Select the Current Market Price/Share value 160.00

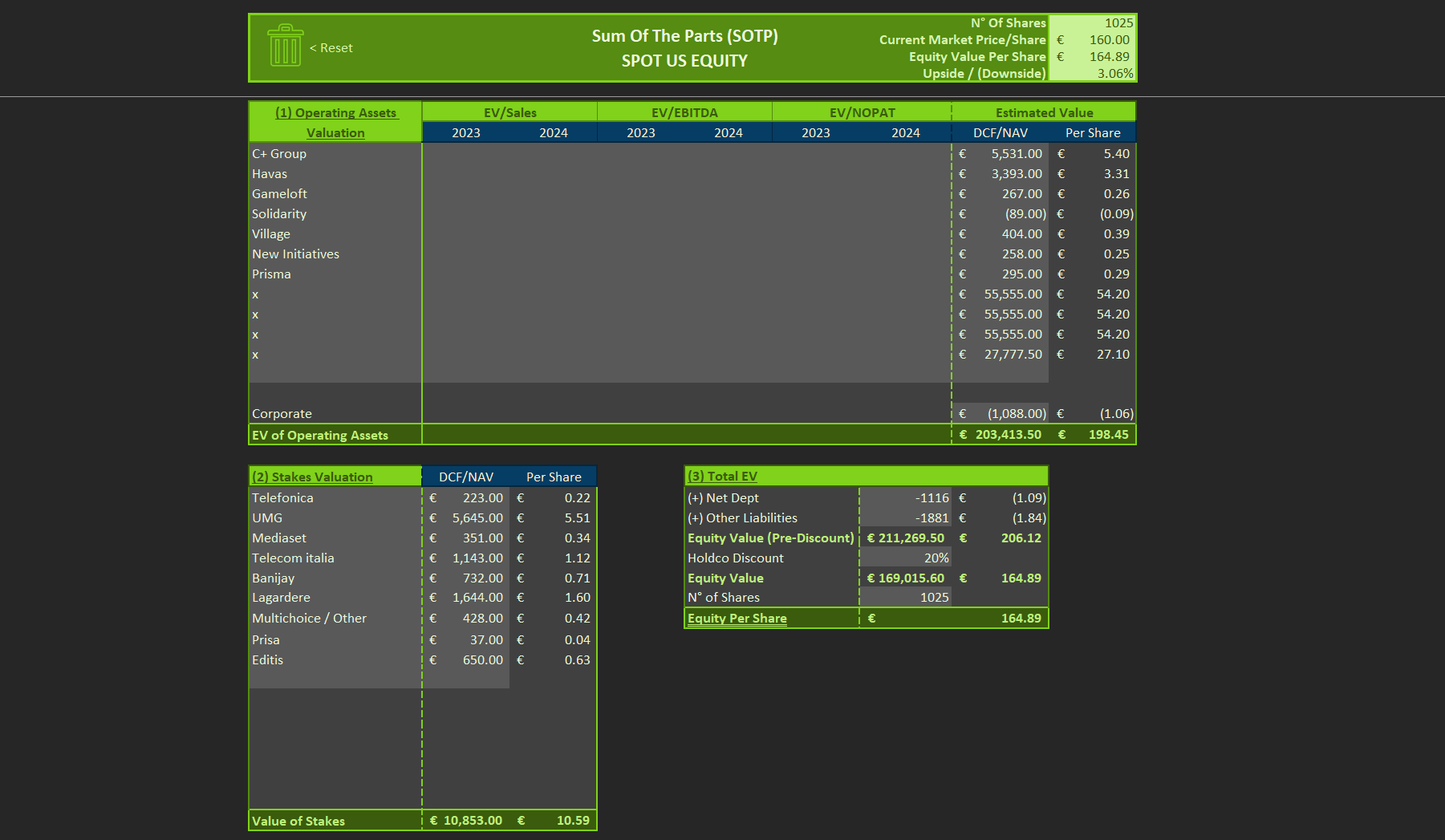click(1092, 39)
